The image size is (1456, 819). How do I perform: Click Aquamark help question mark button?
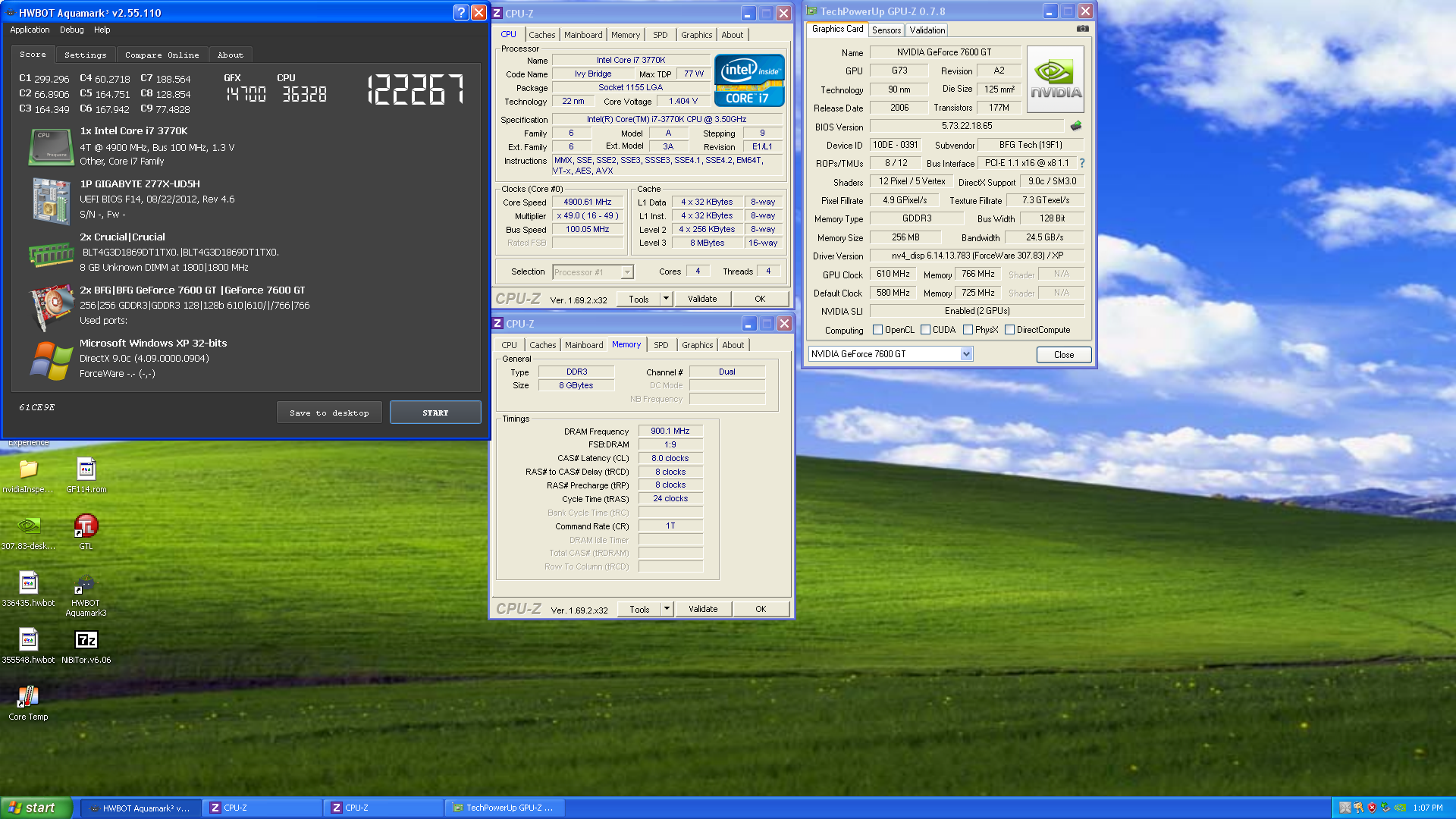(x=461, y=12)
